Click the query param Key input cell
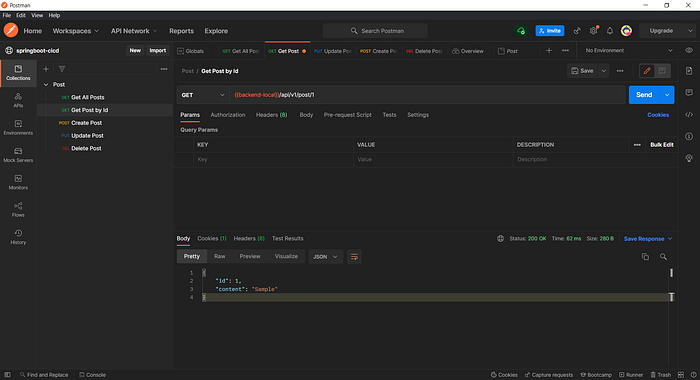The height and width of the screenshot is (380, 700). (x=273, y=159)
